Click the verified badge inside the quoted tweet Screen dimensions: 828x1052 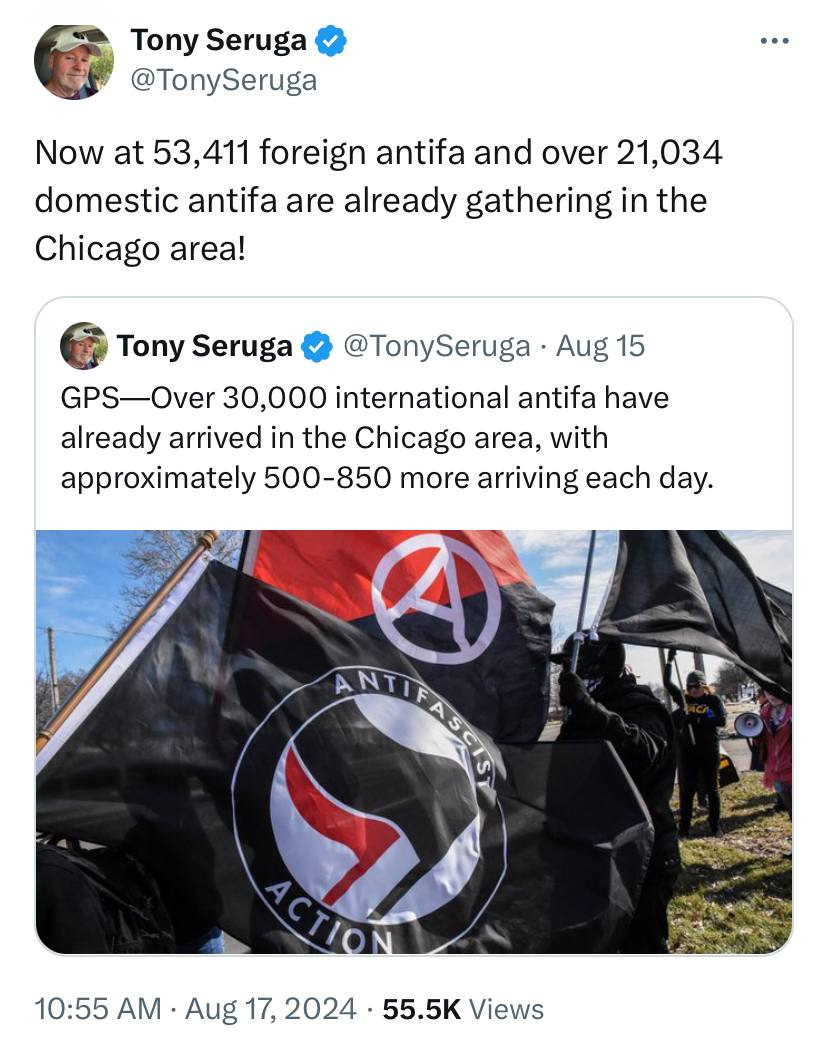tap(317, 346)
